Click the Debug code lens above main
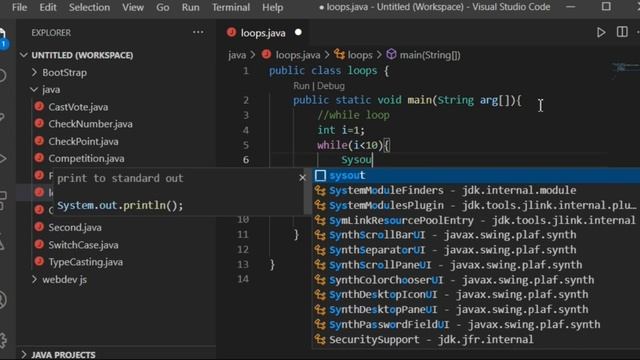640x360 pixels. [331, 86]
